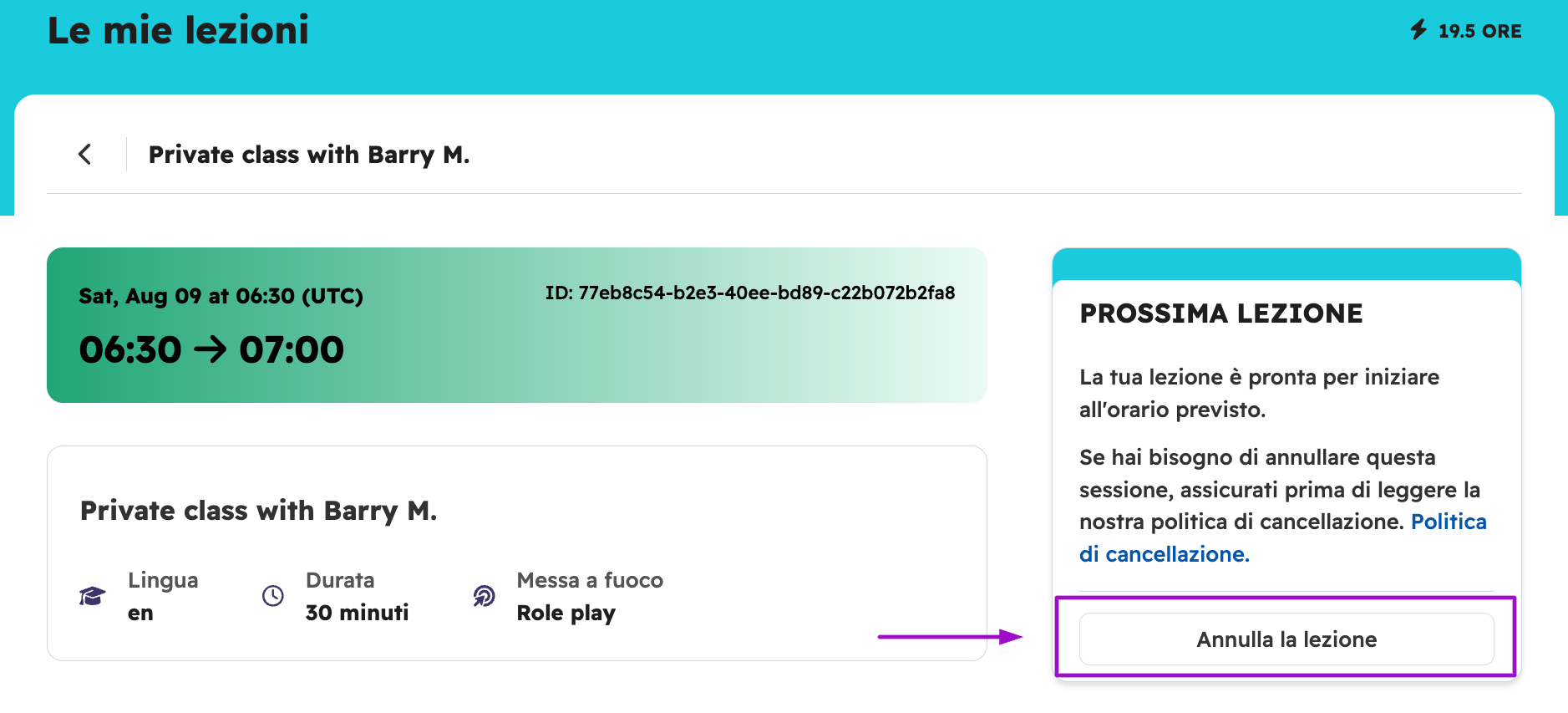Click the lightning bolt hours icon
This screenshot has width=1568, height=713.
coord(1418,30)
